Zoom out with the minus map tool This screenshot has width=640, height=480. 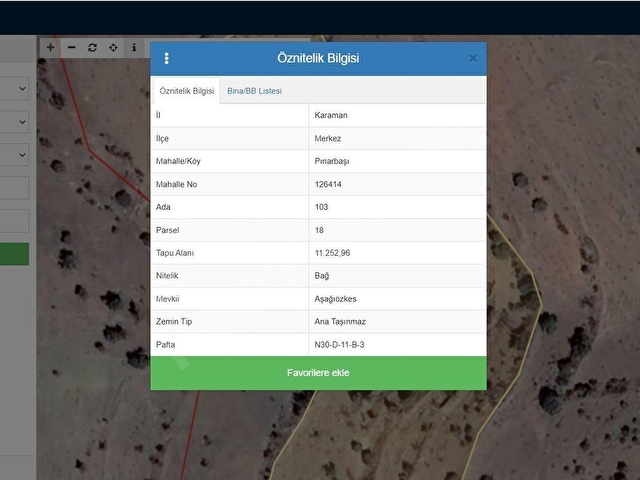tap(71, 47)
